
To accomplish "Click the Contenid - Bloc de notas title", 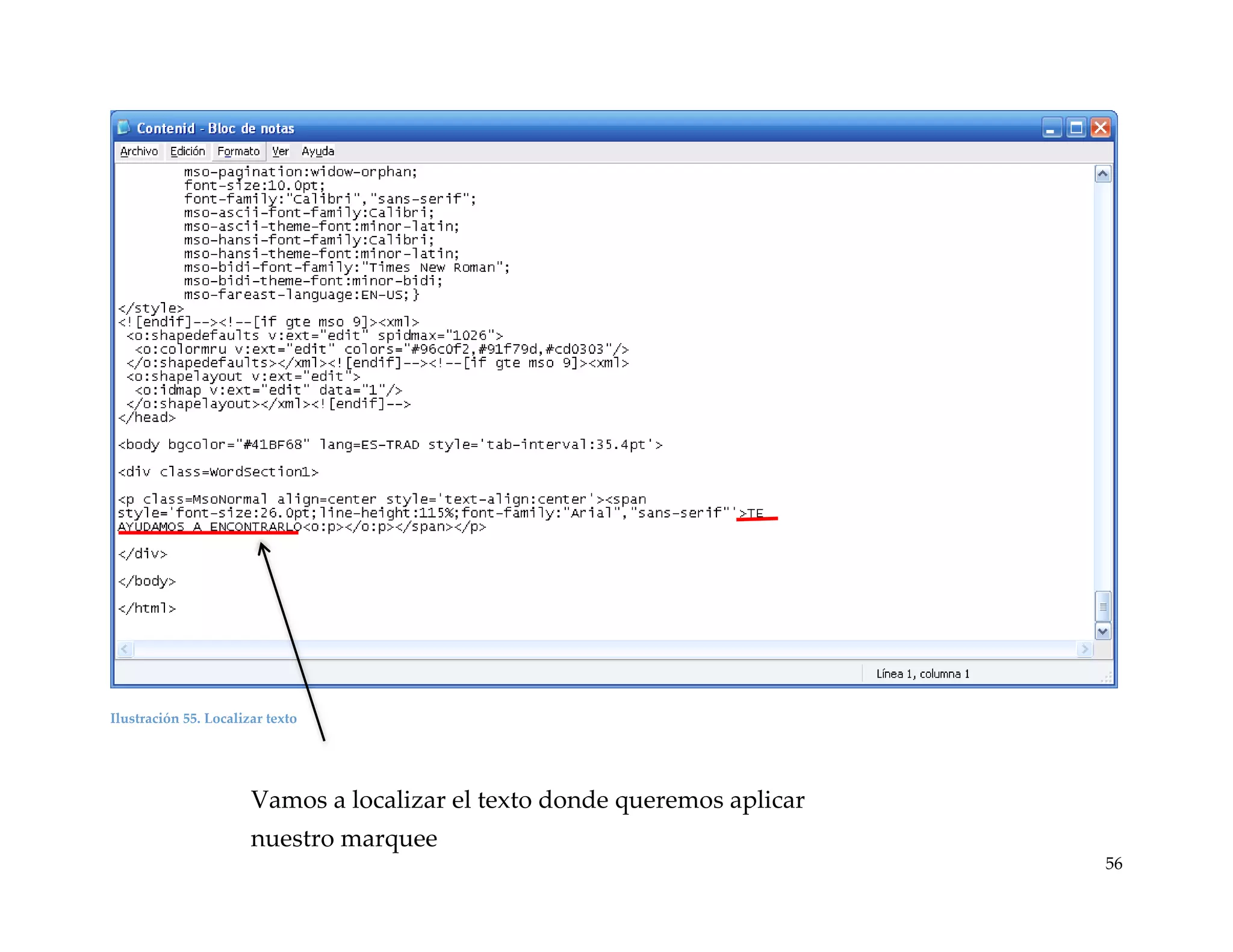I will pyautogui.click(x=216, y=128).
